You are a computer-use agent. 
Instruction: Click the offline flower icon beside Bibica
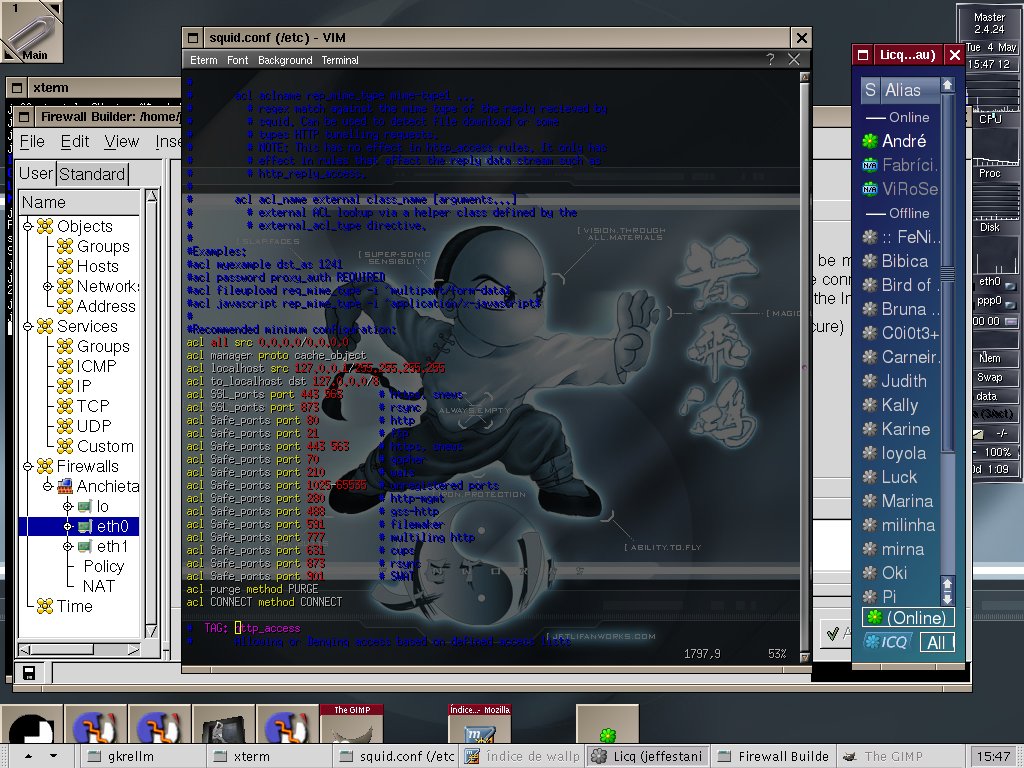(x=869, y=261)
